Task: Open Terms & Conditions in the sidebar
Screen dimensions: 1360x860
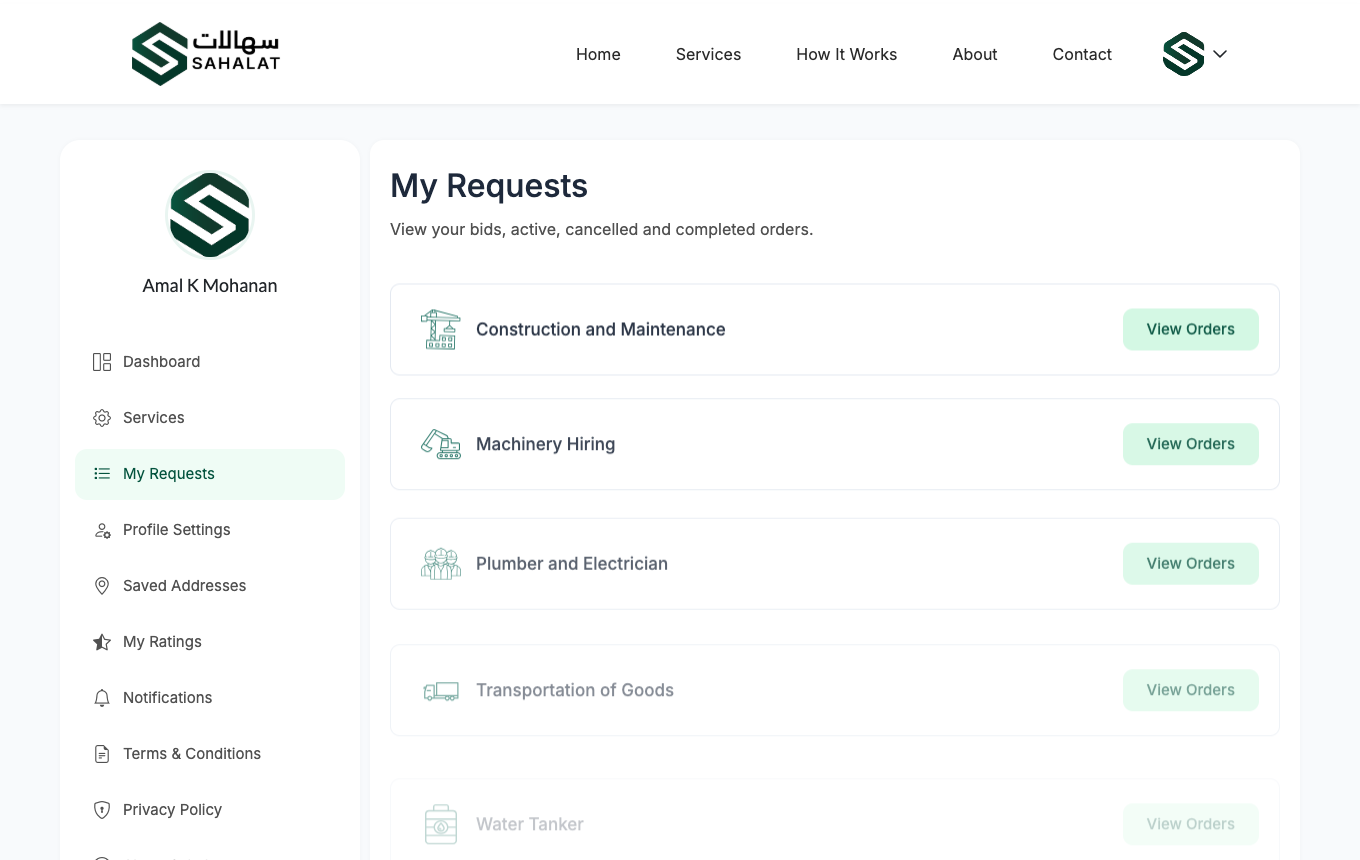Action: click(210, 754)
